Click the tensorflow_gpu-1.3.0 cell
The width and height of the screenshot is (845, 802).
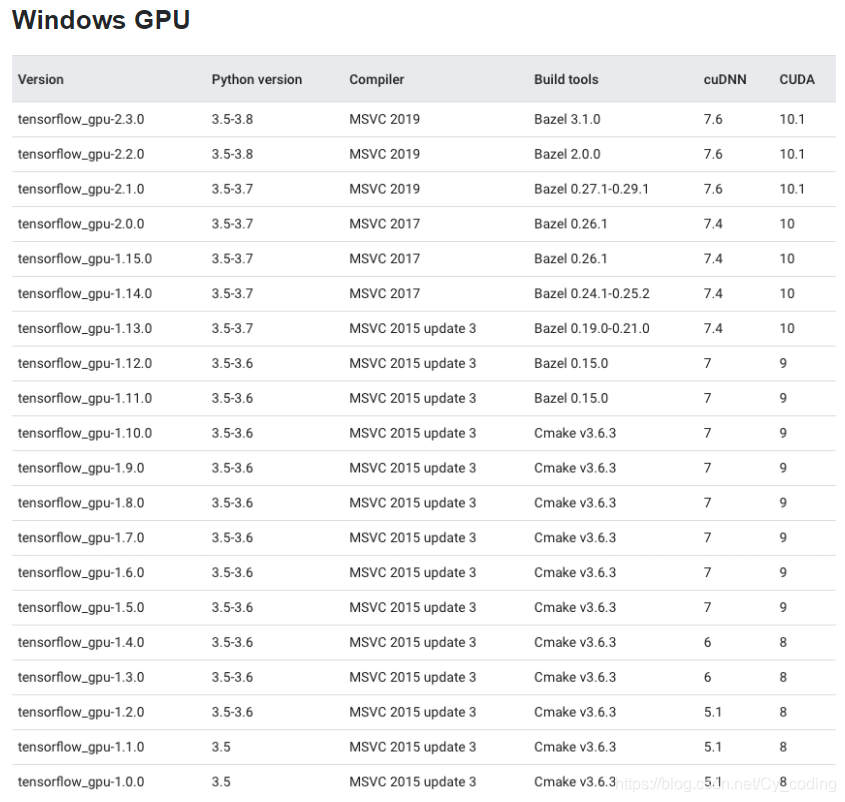(81, 677)
